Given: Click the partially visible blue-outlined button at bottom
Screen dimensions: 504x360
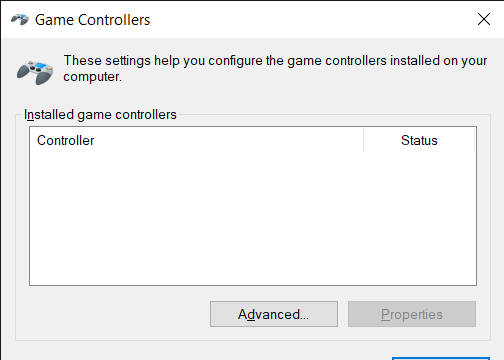Looking at the screenshot, I should click(x=441, y=358).
